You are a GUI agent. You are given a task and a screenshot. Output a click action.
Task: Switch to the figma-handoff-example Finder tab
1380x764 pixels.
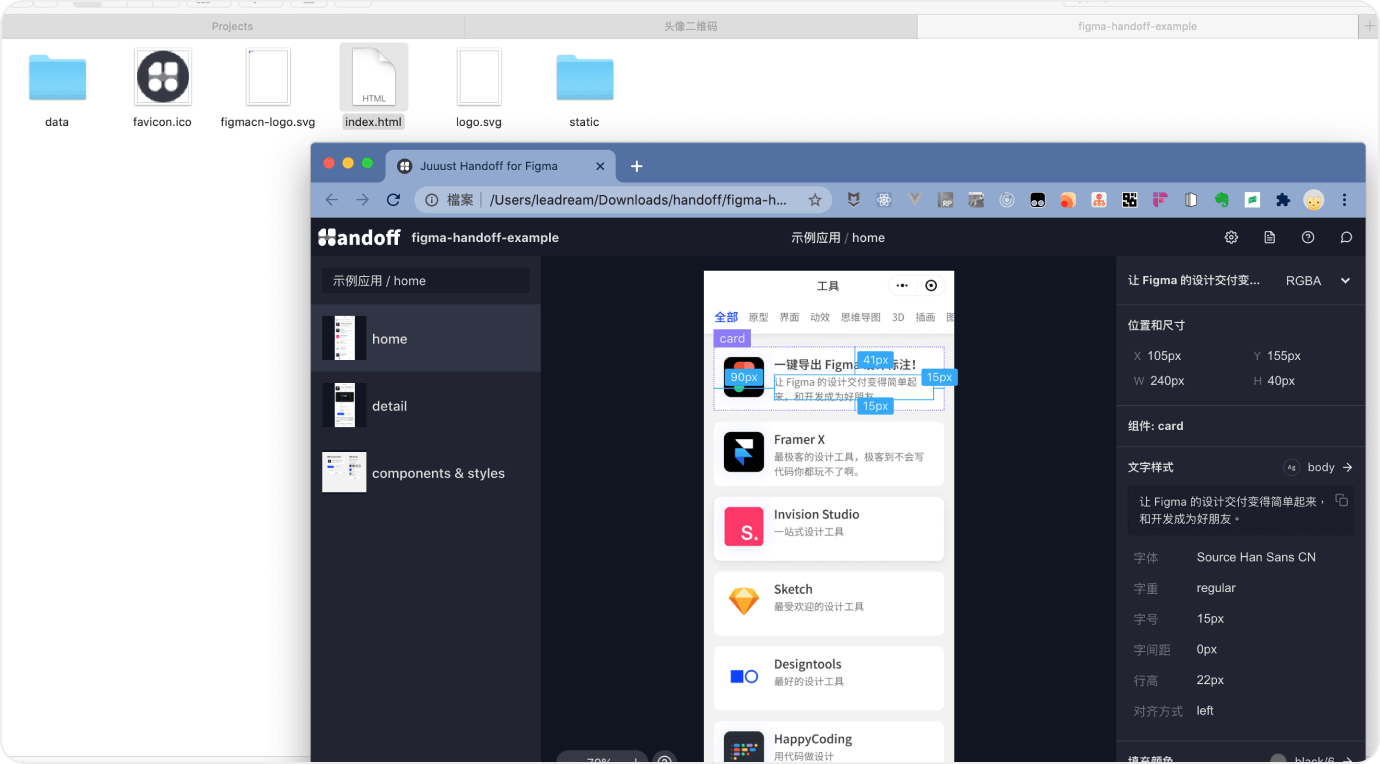click(x=1137, y=26)
